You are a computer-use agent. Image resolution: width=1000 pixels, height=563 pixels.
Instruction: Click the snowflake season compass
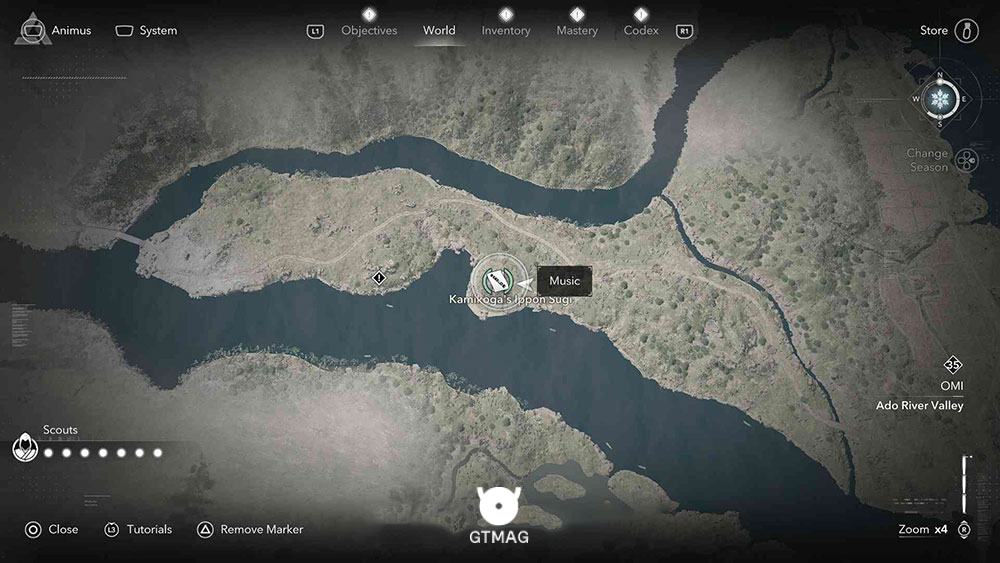pyautogui.click(x=940, y=99)
